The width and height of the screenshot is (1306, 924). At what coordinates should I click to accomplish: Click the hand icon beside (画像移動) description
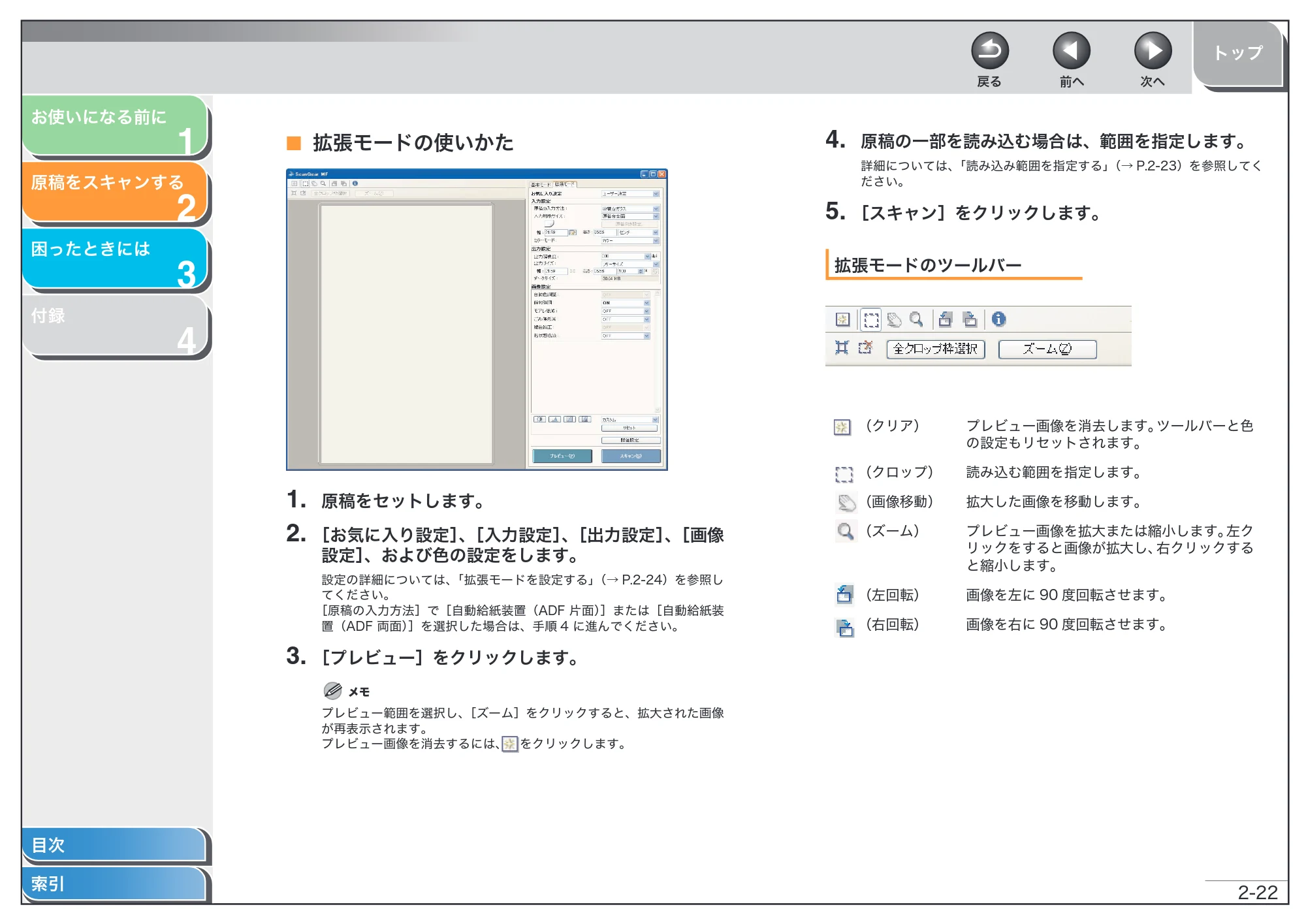click(x=846, y=503)
